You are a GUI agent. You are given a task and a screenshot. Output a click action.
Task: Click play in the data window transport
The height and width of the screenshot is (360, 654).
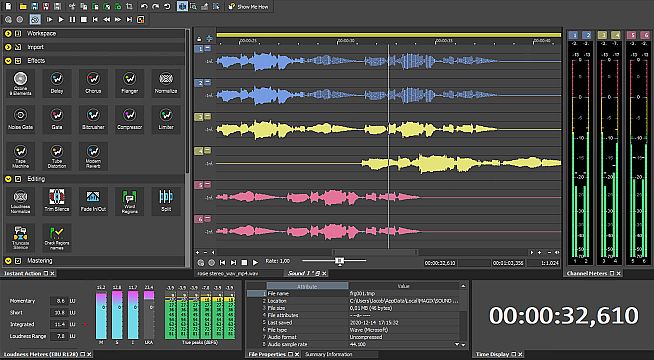coord(255,262)
